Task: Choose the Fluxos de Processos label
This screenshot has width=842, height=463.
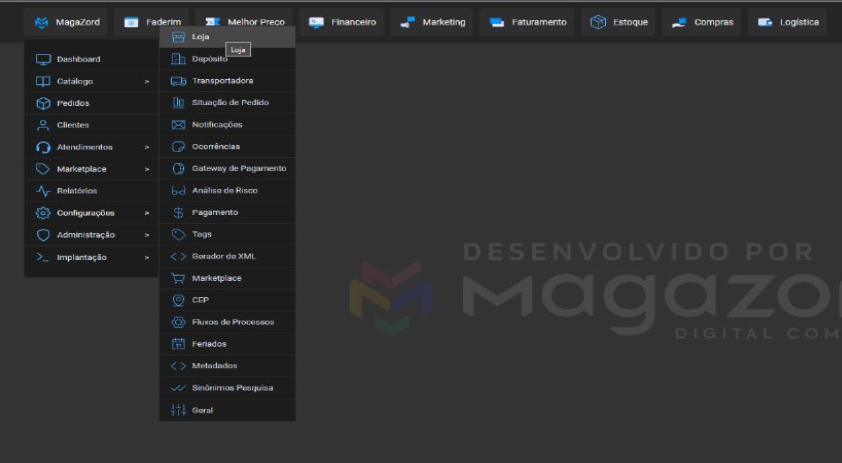Action: pyautogui.click(x=233, y=322)
